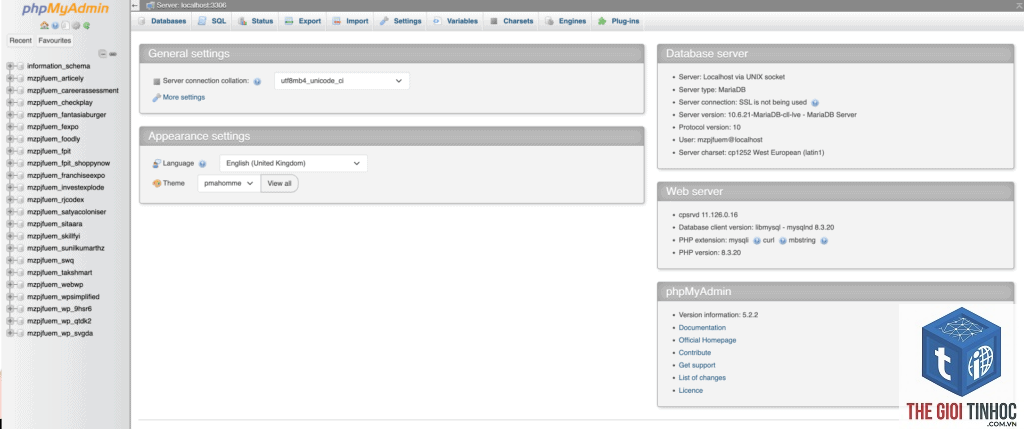Image resolution: width=1024 pixels, height=429 pixels.
Task: Select the mzpjfuem_skillfyi database
Action: tap(54, 236)
